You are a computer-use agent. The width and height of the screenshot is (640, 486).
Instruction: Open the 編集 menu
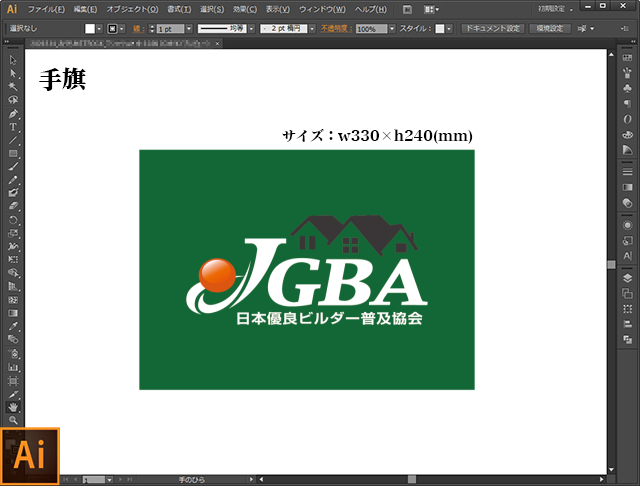click(x=85, y=9)
